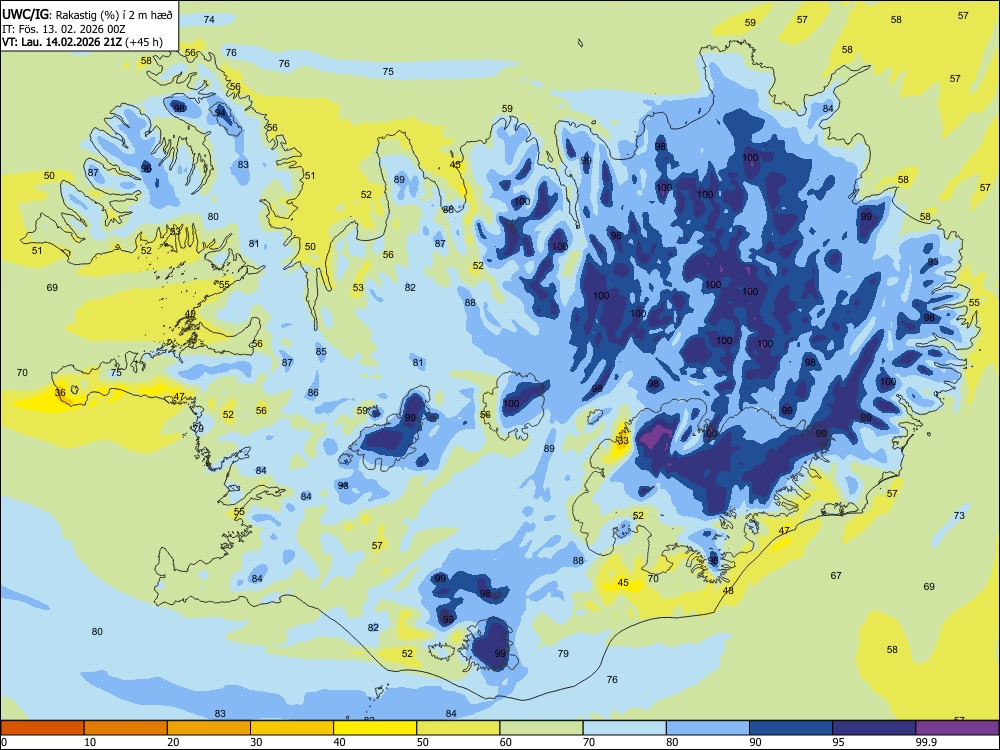Screen dimensions: 1000x750
Task: Click the humidity value '94' on the map
Action: [221, 112]
